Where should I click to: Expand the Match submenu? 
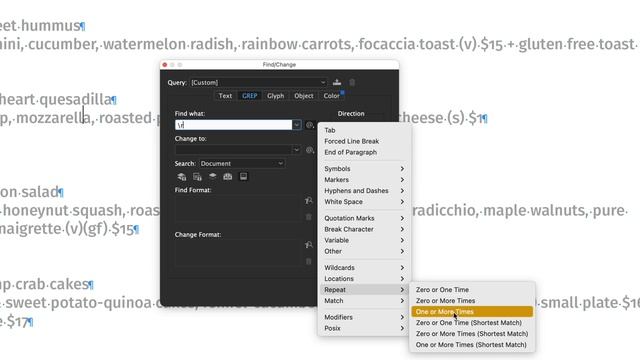click(364, 301)
